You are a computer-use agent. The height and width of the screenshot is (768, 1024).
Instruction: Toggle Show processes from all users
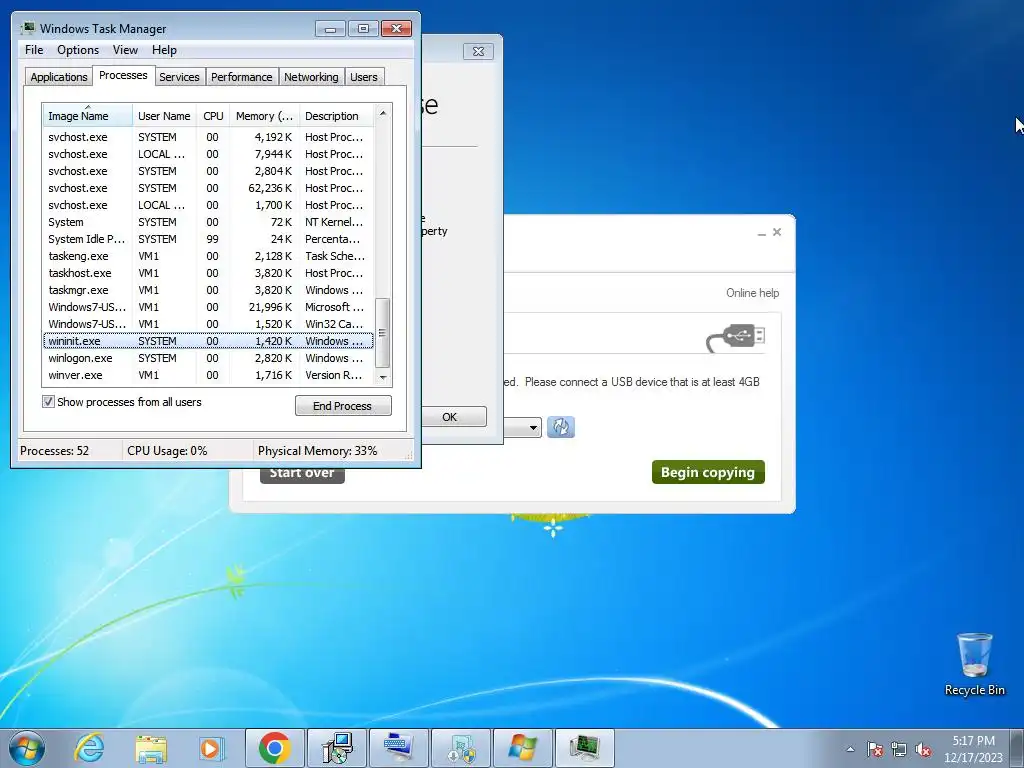[48, 402]
